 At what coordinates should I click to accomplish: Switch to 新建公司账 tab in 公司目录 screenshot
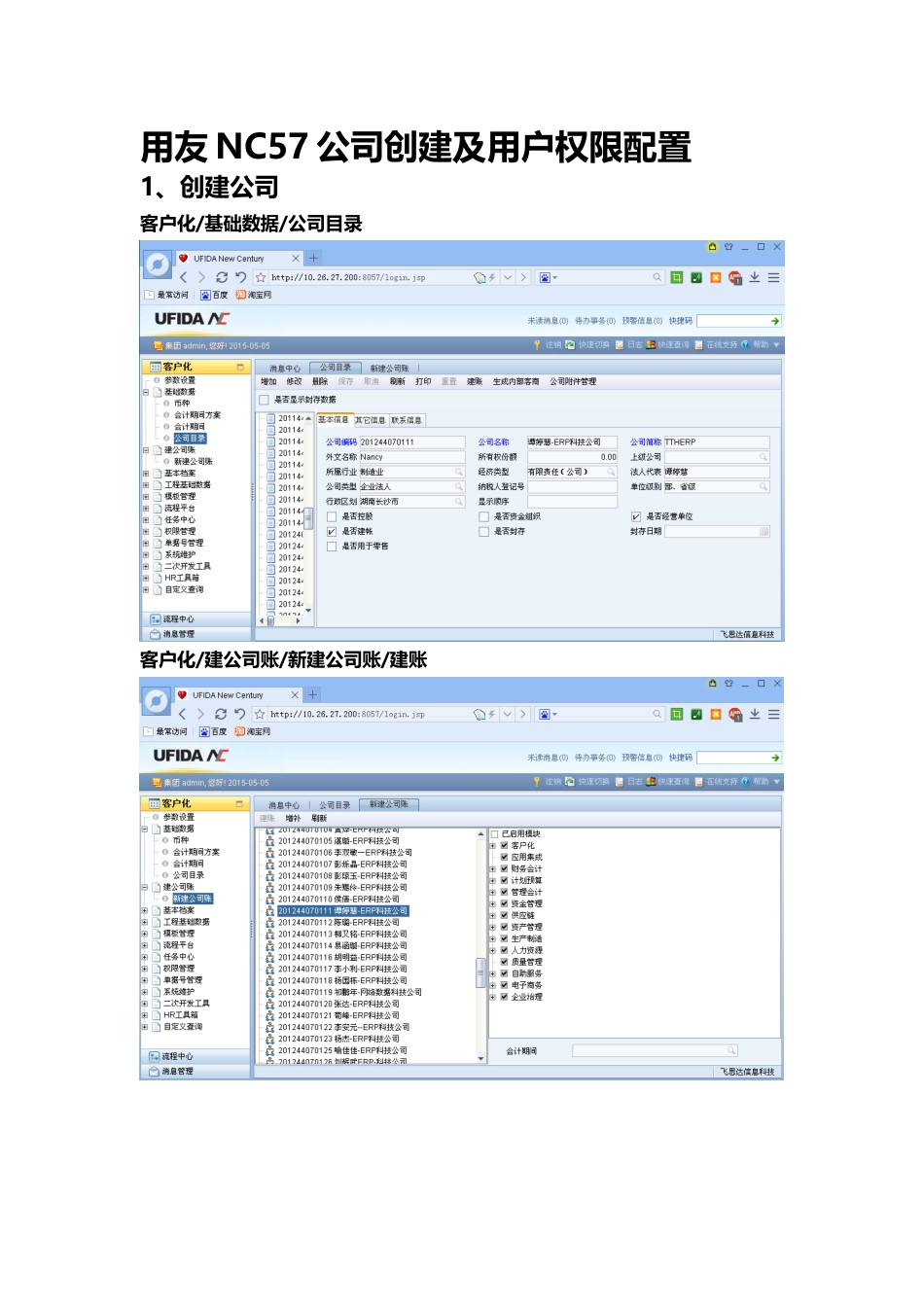[x=389, y=369]
